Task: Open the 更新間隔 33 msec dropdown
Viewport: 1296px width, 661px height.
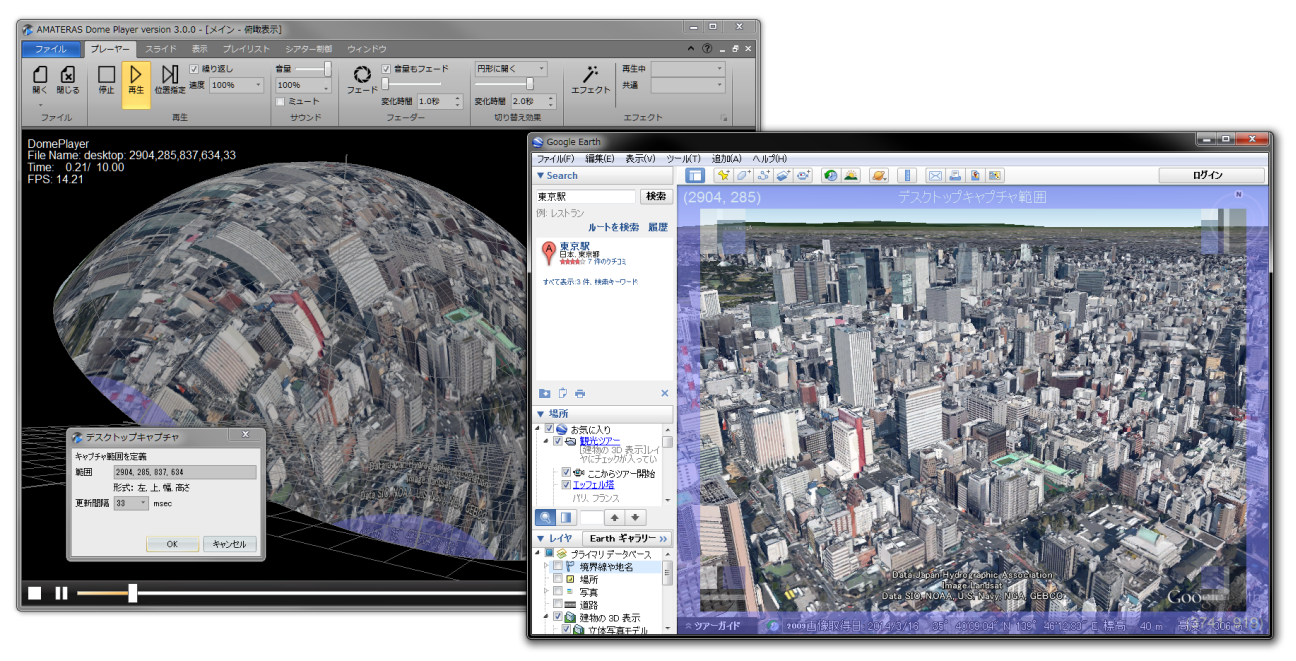Action: coord(131,504)
